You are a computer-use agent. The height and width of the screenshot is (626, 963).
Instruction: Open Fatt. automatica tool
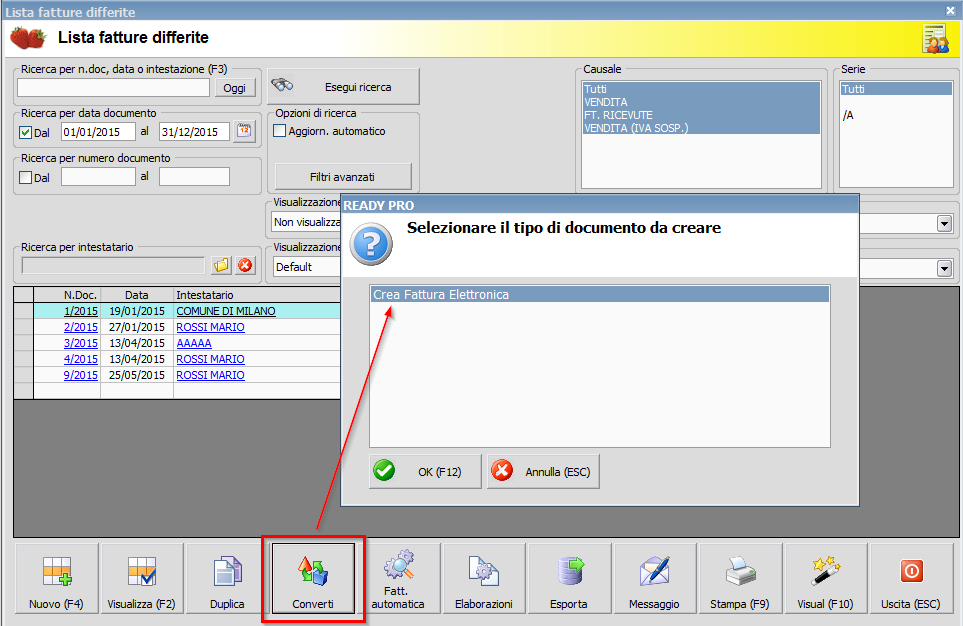[399, 578]
